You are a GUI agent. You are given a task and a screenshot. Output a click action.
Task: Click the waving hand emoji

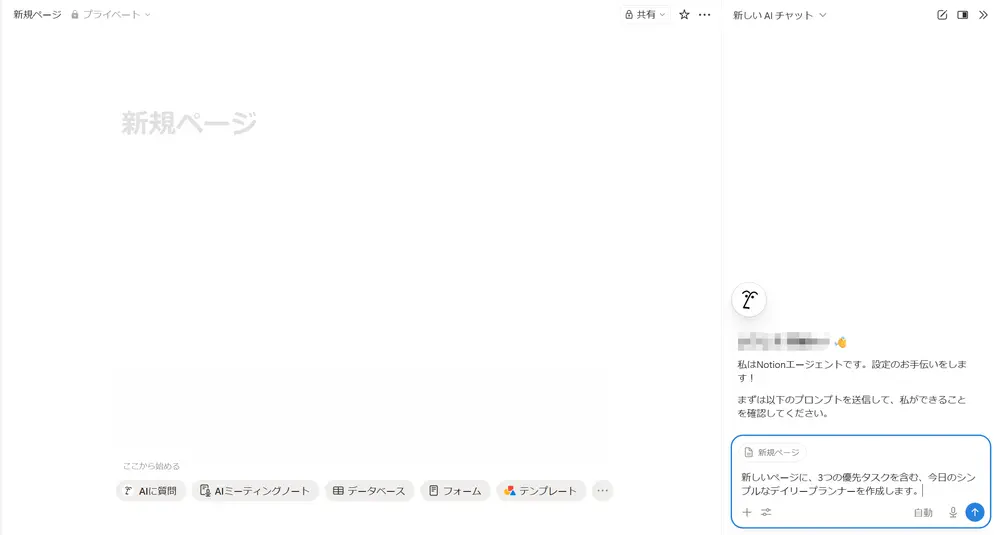point(841,342)
